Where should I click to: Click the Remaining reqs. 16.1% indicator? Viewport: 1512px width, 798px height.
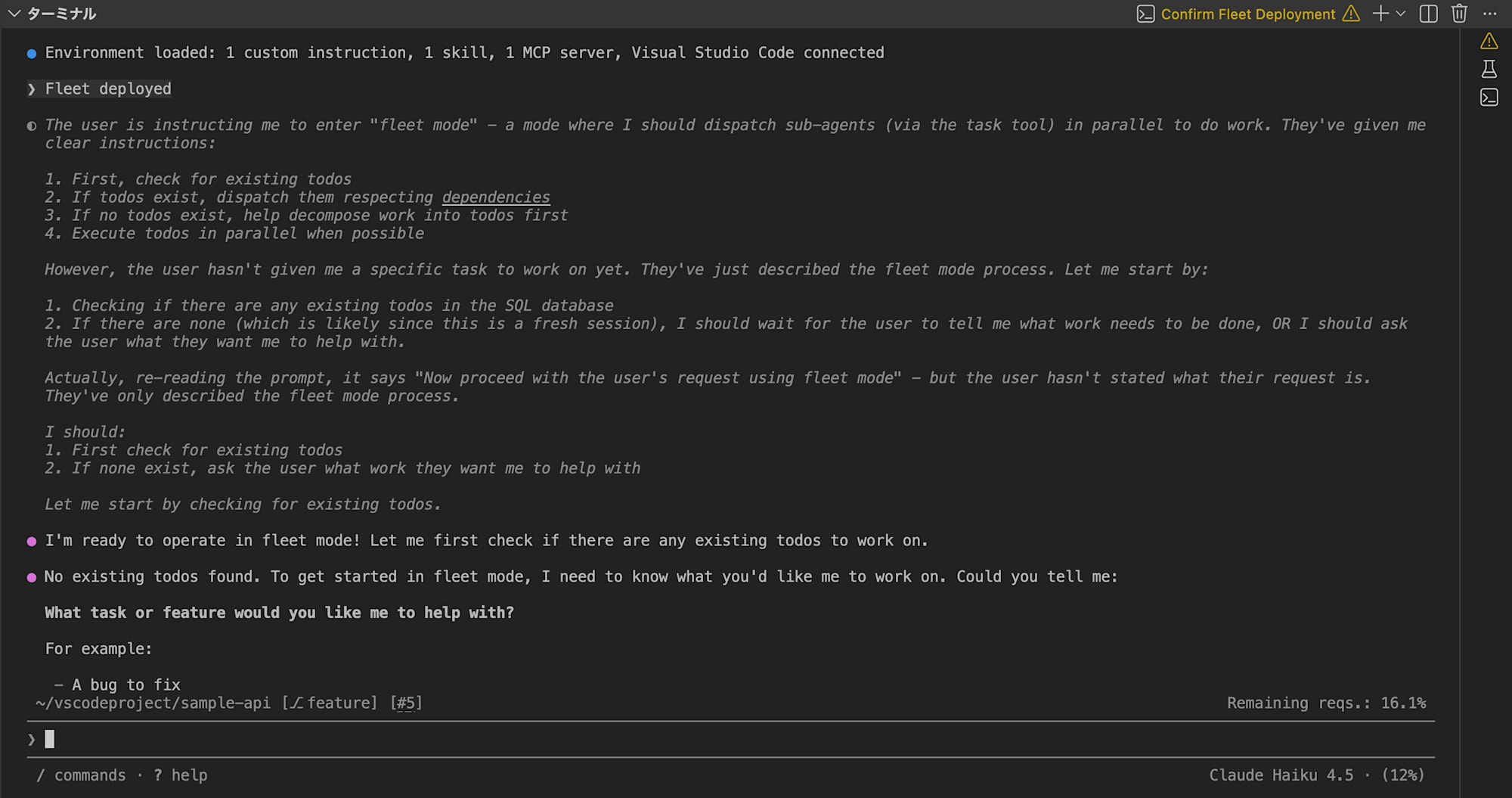tap(1326, 703)
